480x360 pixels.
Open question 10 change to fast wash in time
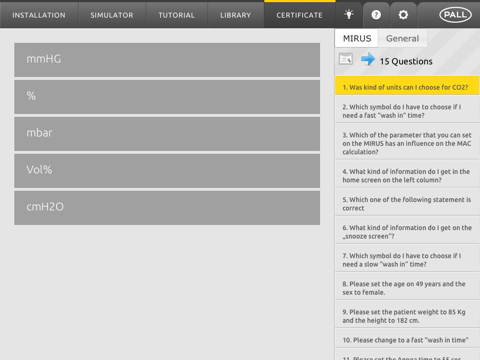pos(407,338)
